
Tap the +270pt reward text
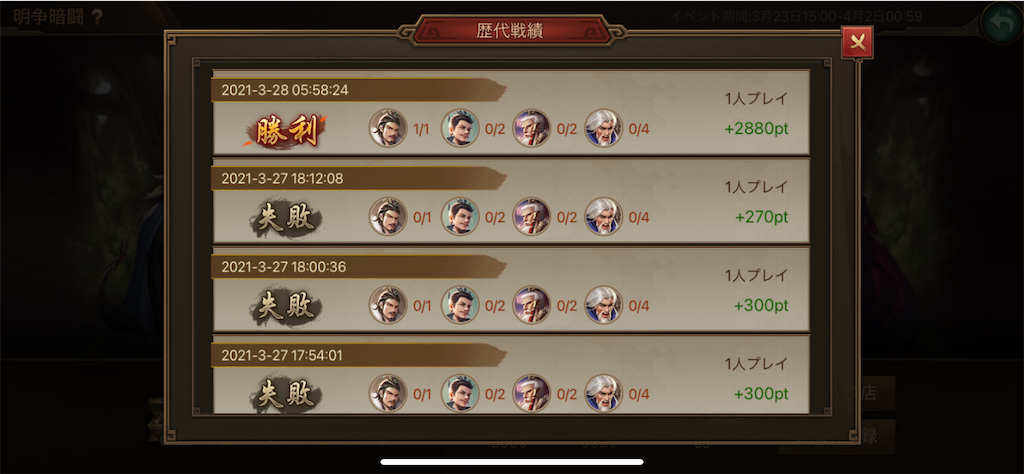(x=761, y=217)
